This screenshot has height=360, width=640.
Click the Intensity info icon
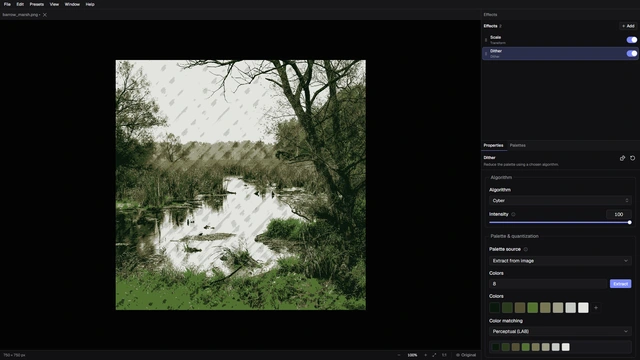(x=513, y=214)
